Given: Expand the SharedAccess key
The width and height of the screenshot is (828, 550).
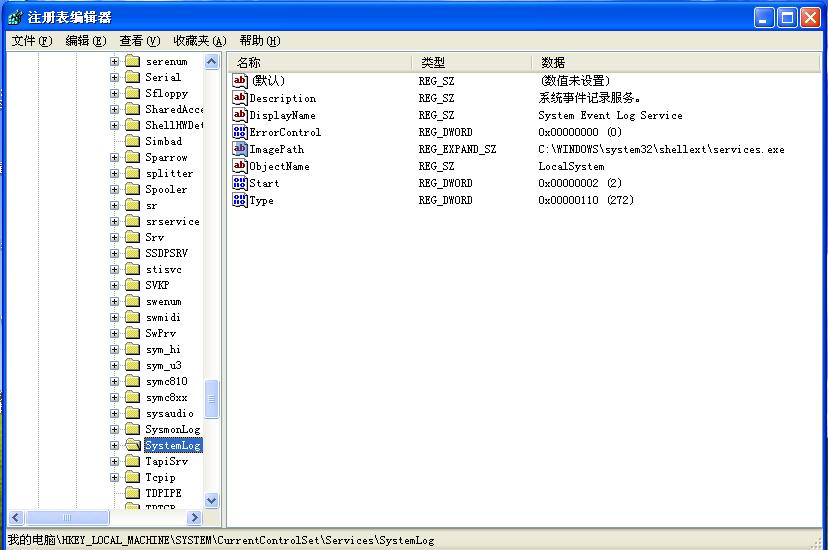Looking at the screenshot, I should click(114, 109).
